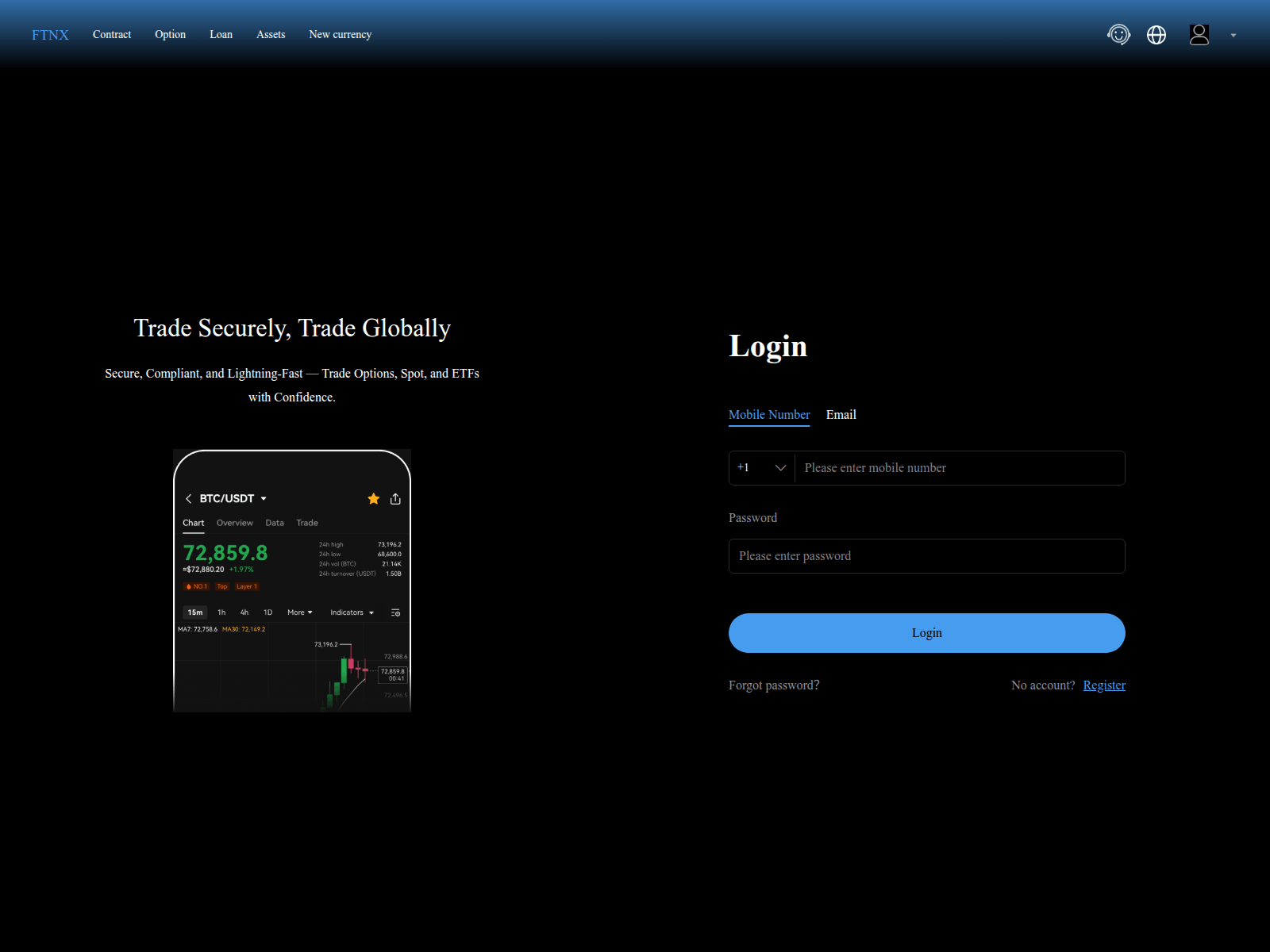Click the flame NO.1 badge on the chart
Image resolution: width=1270 pixels, height=952 pixels.
coord(197,586)
